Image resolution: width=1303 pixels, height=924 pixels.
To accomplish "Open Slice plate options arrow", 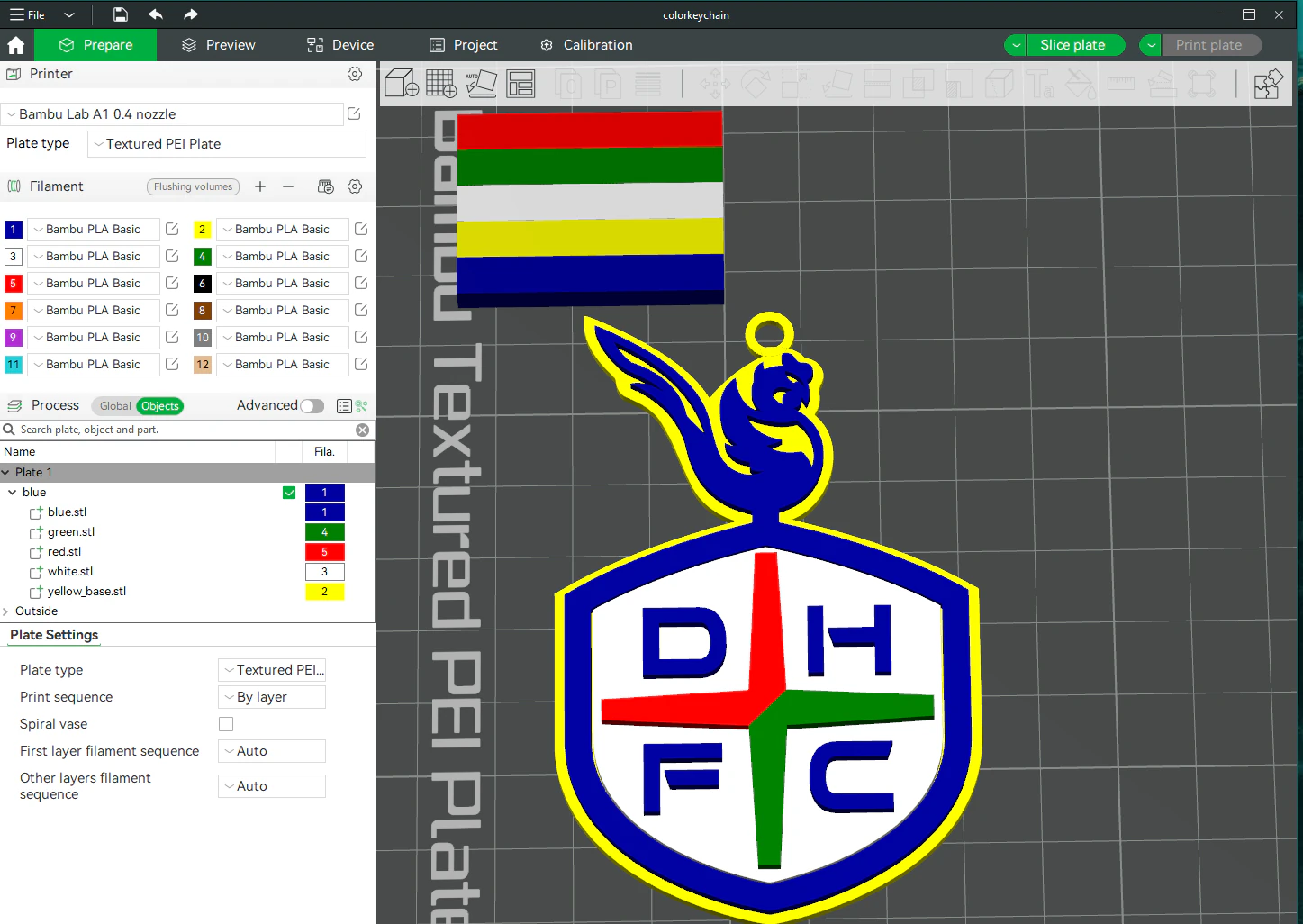I will (1016, 45).
